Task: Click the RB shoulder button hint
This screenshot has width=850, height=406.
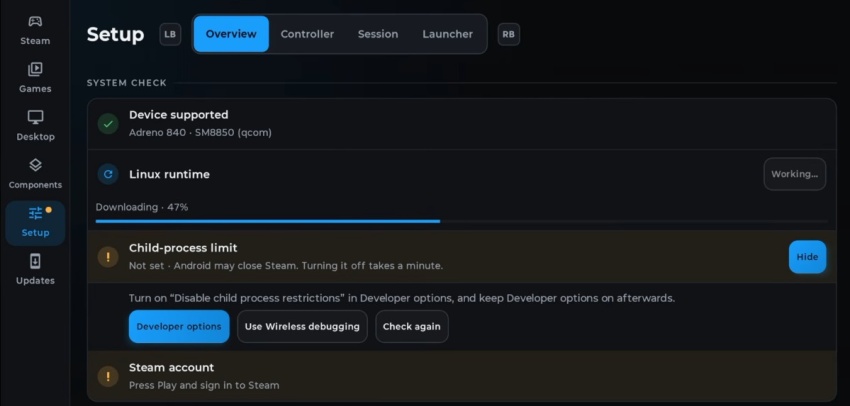Action: click(x=508, y=34)
